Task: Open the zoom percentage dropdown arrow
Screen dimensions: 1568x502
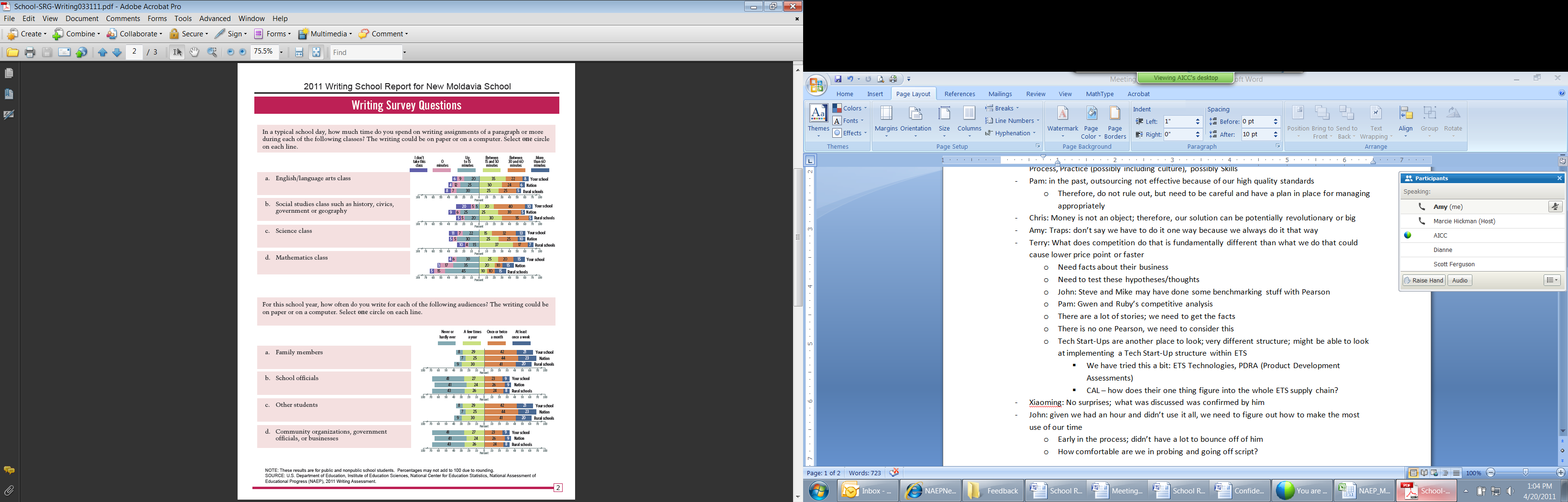Action: 281,52
